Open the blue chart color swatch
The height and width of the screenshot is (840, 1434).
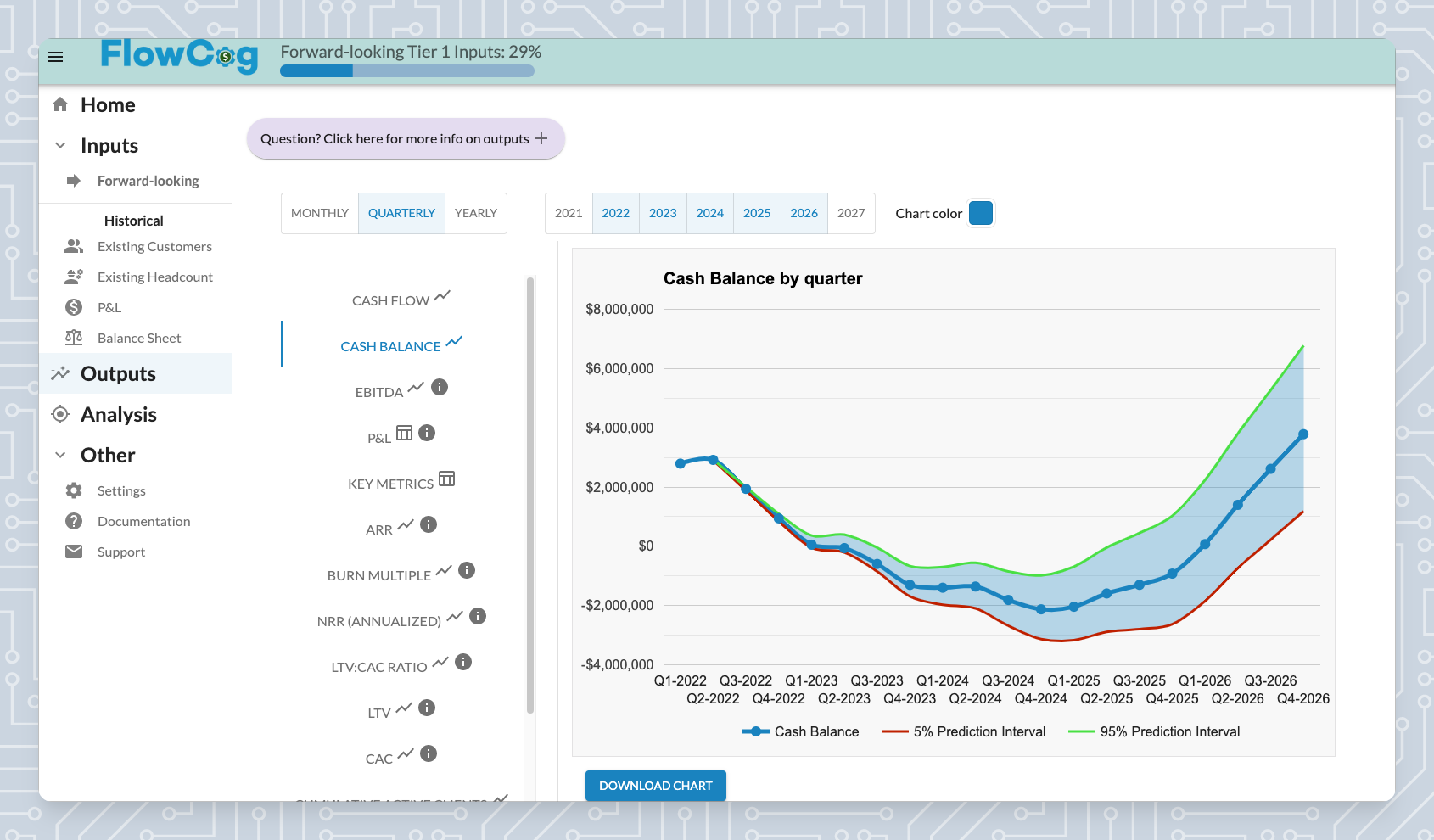[981, 213]
